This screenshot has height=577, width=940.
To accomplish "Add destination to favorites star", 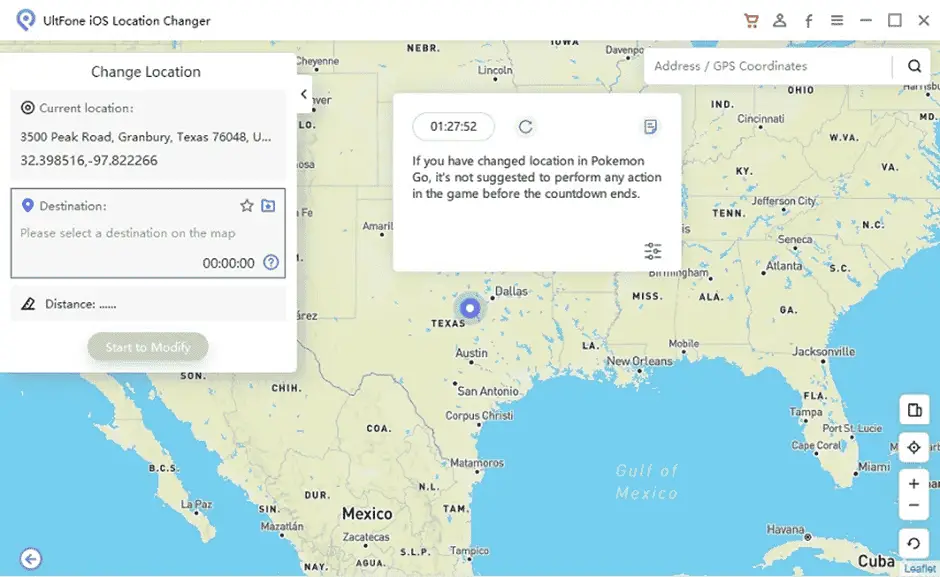I will click(x=246, y=206).
